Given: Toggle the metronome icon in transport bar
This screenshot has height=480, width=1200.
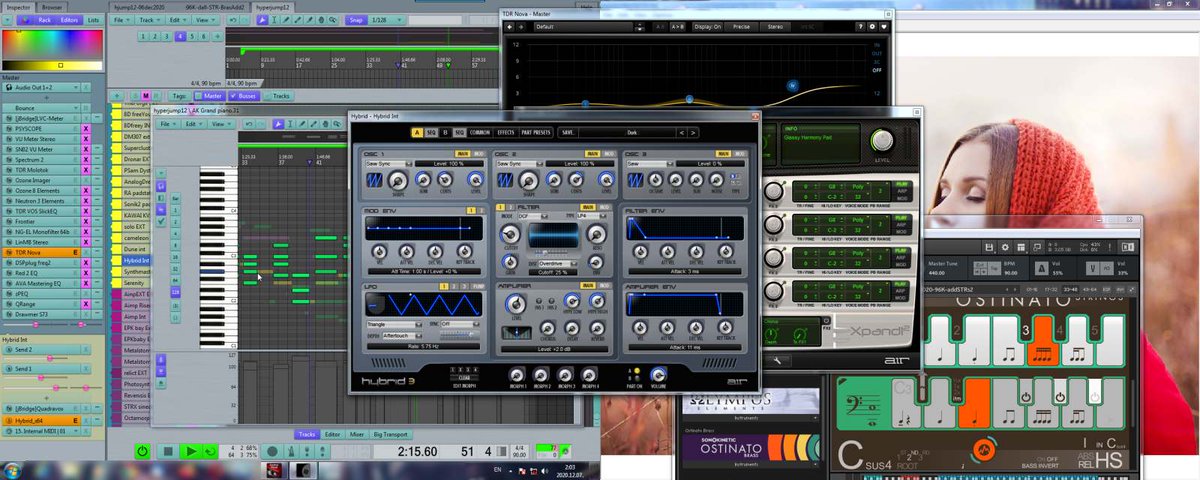Looking at the screenshot, I should [290, 452].
